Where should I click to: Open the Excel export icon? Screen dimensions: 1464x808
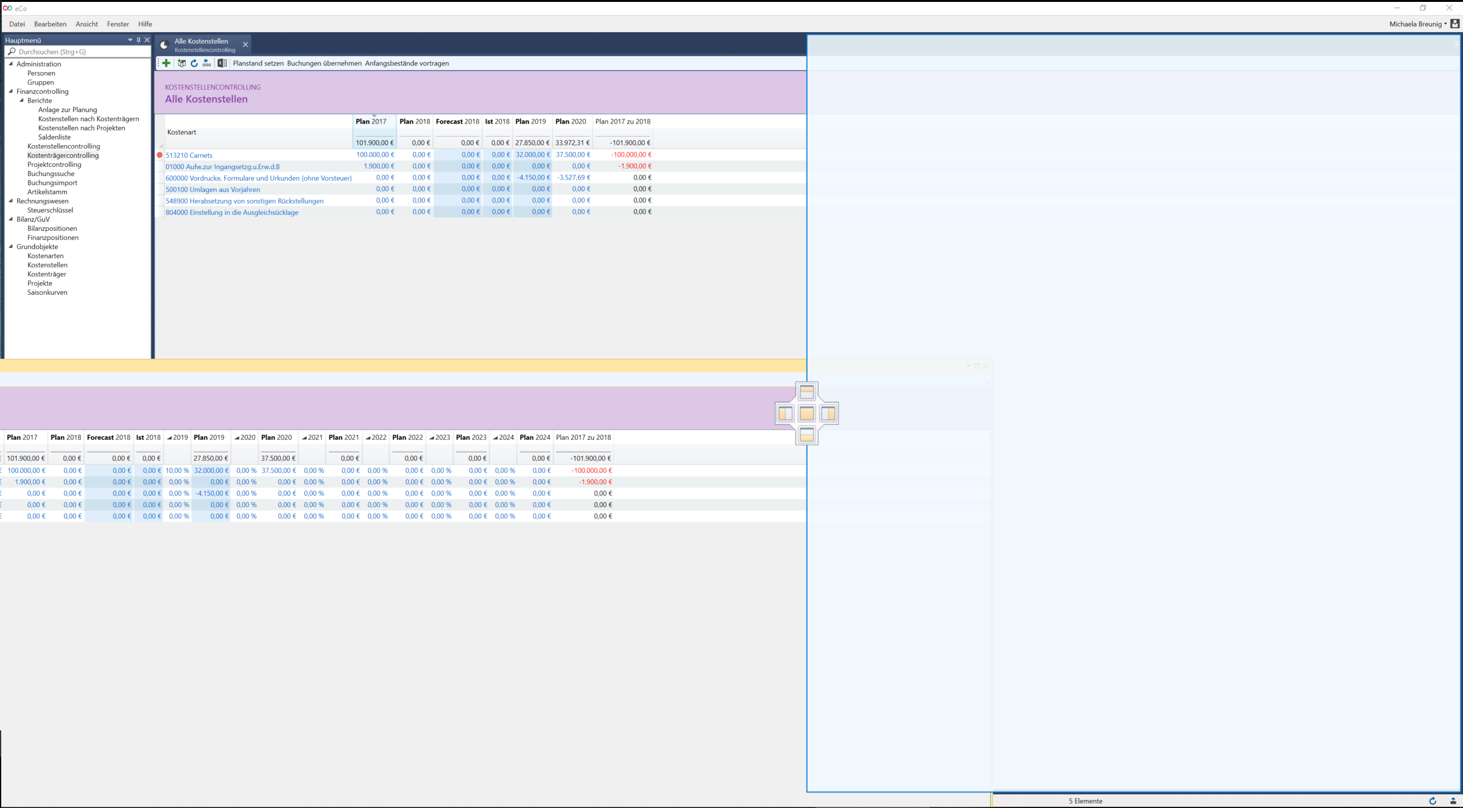point(222,63)
